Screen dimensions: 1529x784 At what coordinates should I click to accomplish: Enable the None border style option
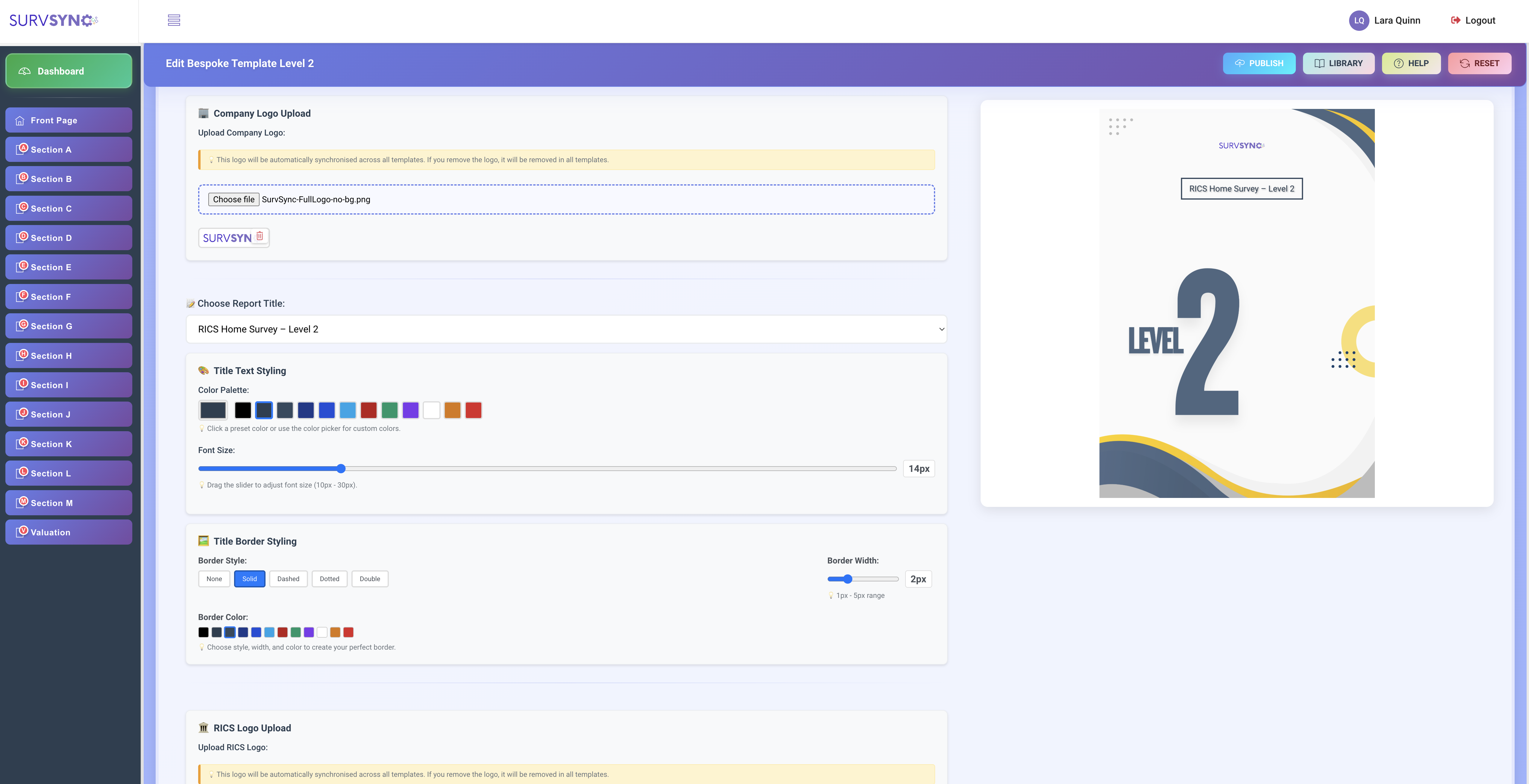[214, 579]
